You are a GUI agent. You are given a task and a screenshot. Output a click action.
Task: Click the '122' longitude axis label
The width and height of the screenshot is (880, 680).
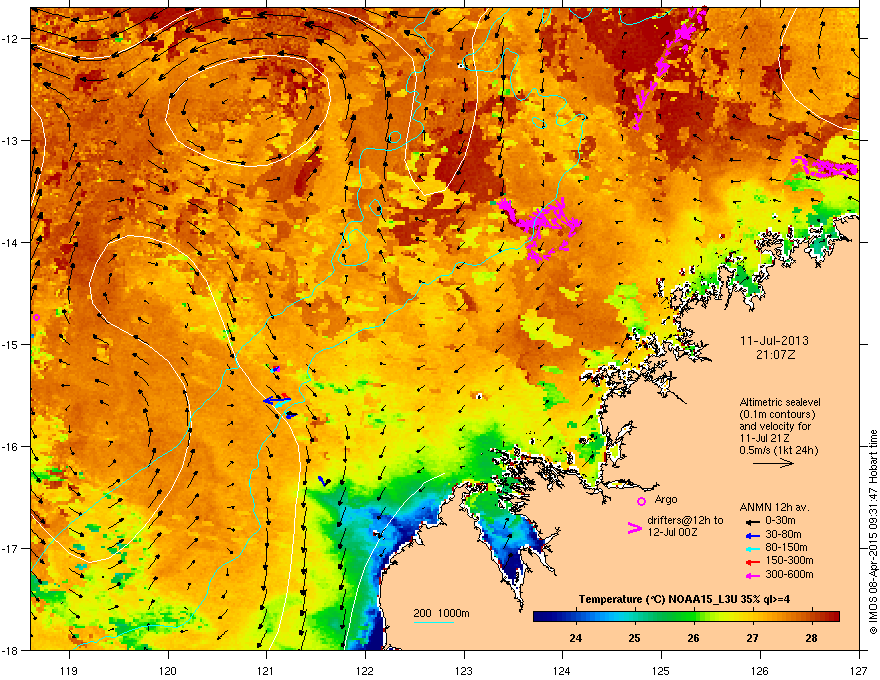[365, 671]
